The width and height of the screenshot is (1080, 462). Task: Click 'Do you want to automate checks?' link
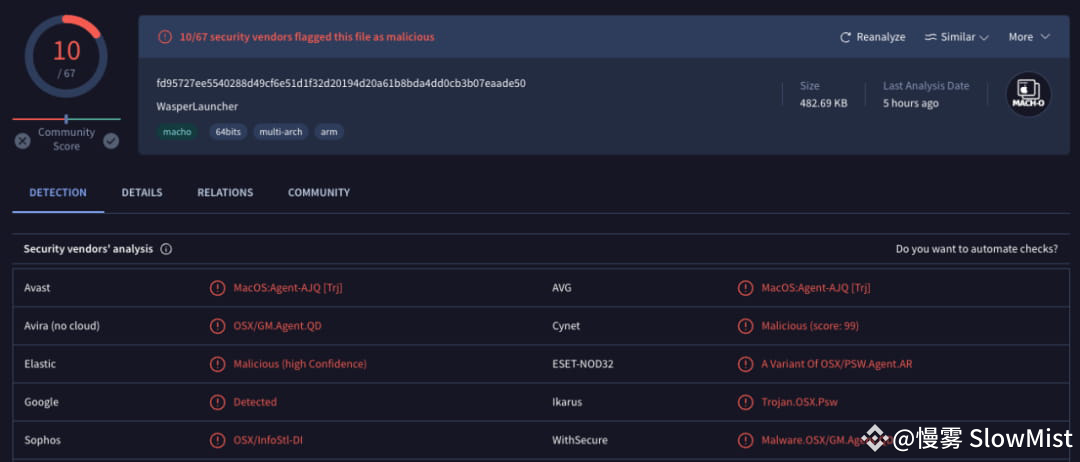(977, 249)
